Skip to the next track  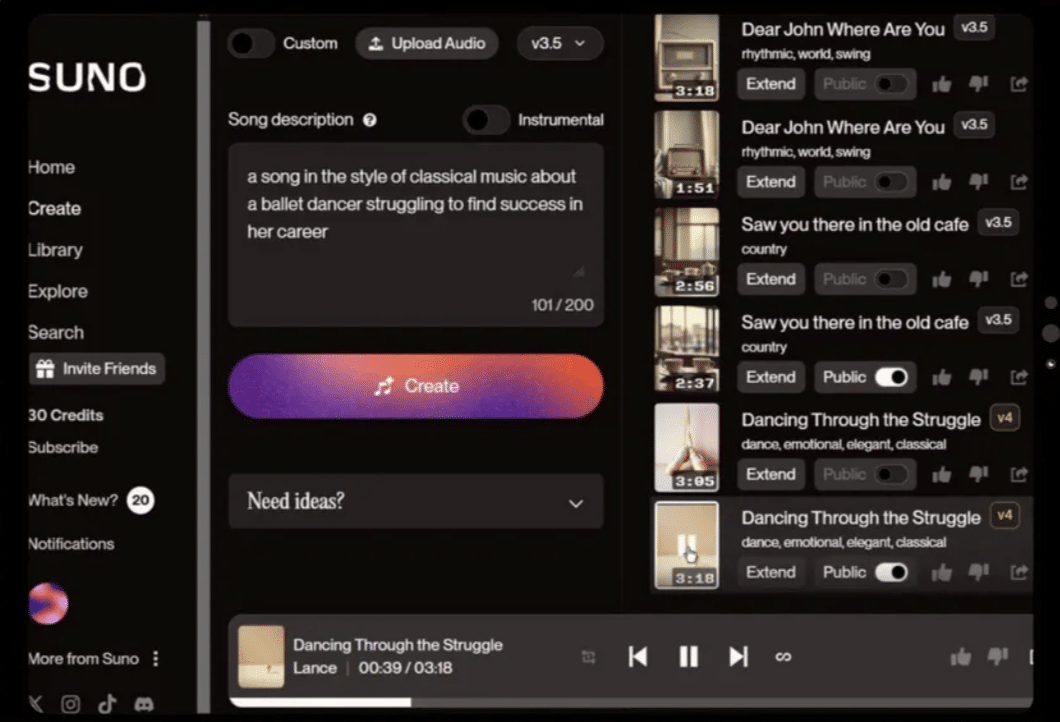(738, 656)
